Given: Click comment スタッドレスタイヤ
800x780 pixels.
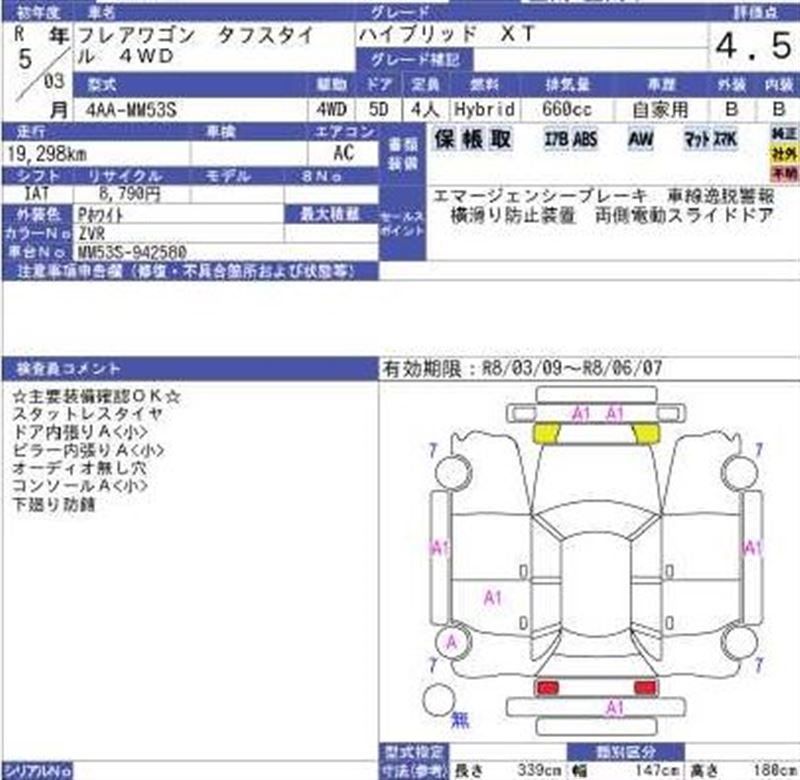Looking at the screenshot, I should pyautogui.click(x=87, y=414).
